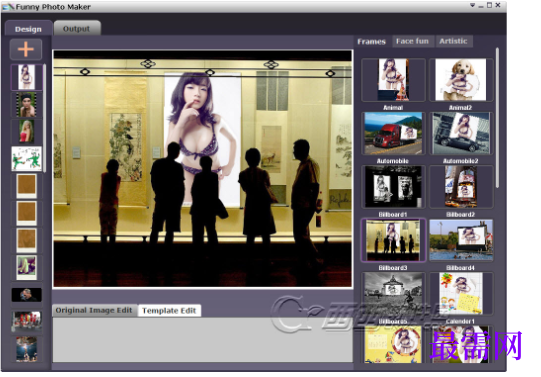Select the red group photo thumbnail

pos(27,321)
